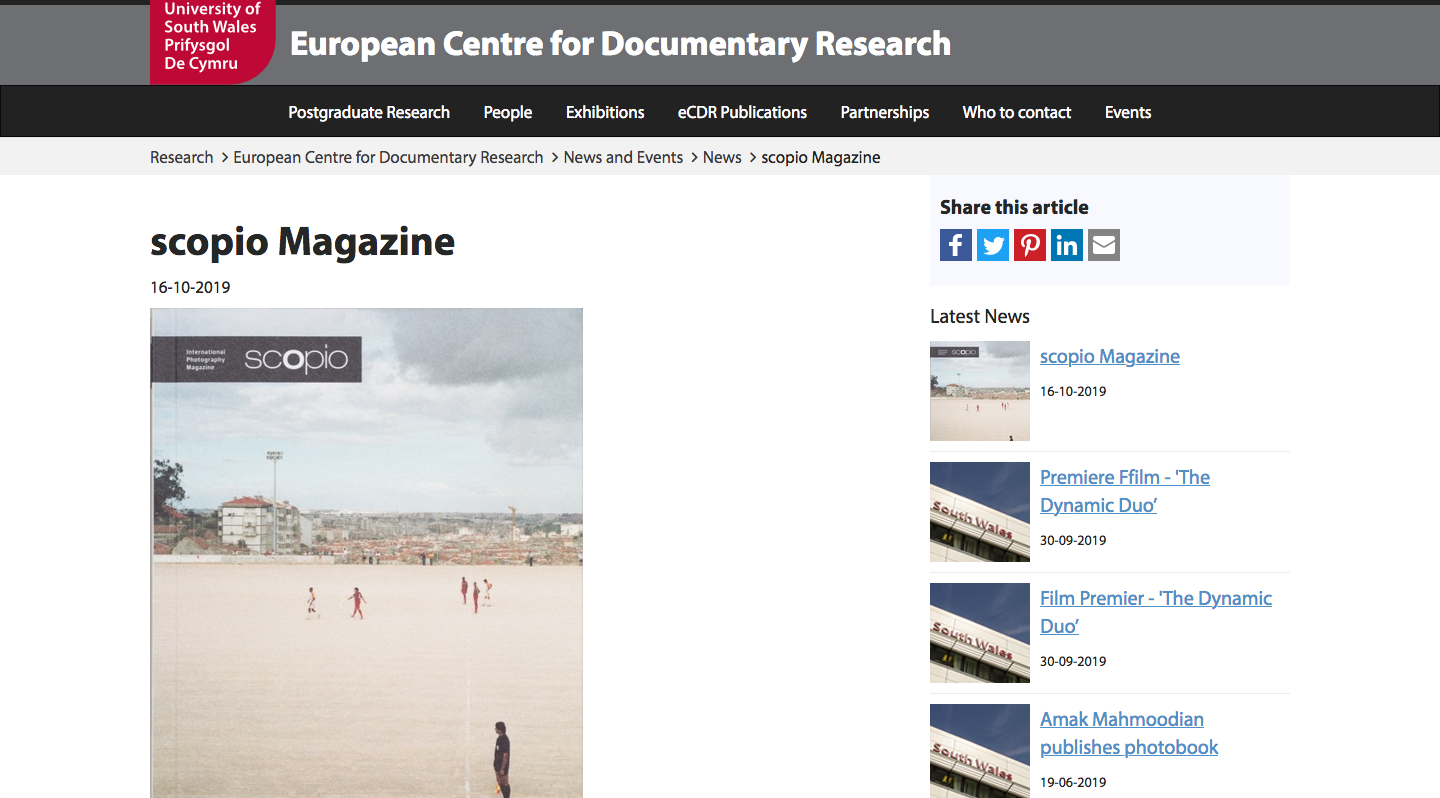The height and width of the screenshot is (798, 1440).
Task: Click European Centre for Documentary Research header title
Action: [620, 43]
